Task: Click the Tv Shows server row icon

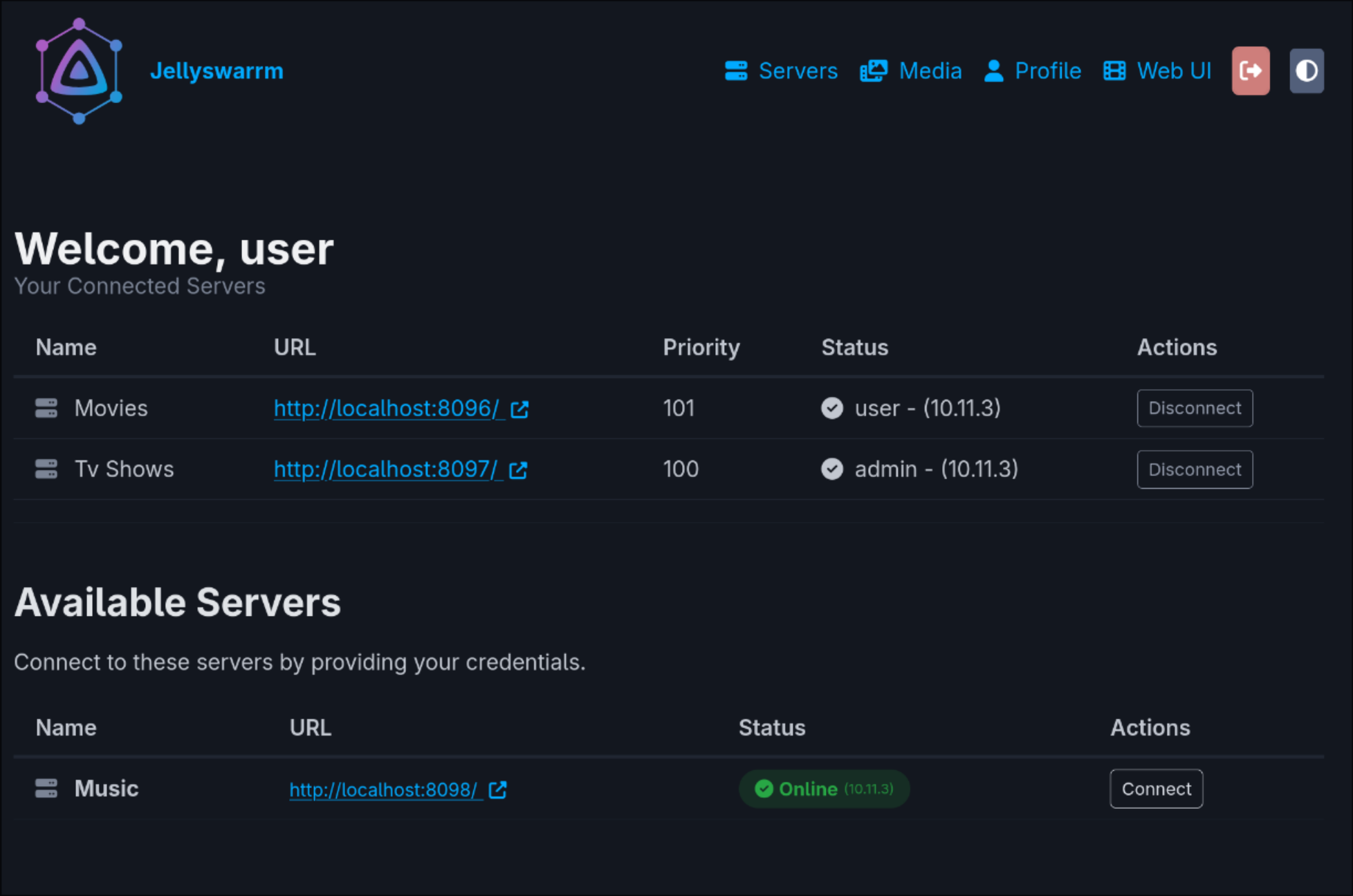Action: tap(46, 469)
